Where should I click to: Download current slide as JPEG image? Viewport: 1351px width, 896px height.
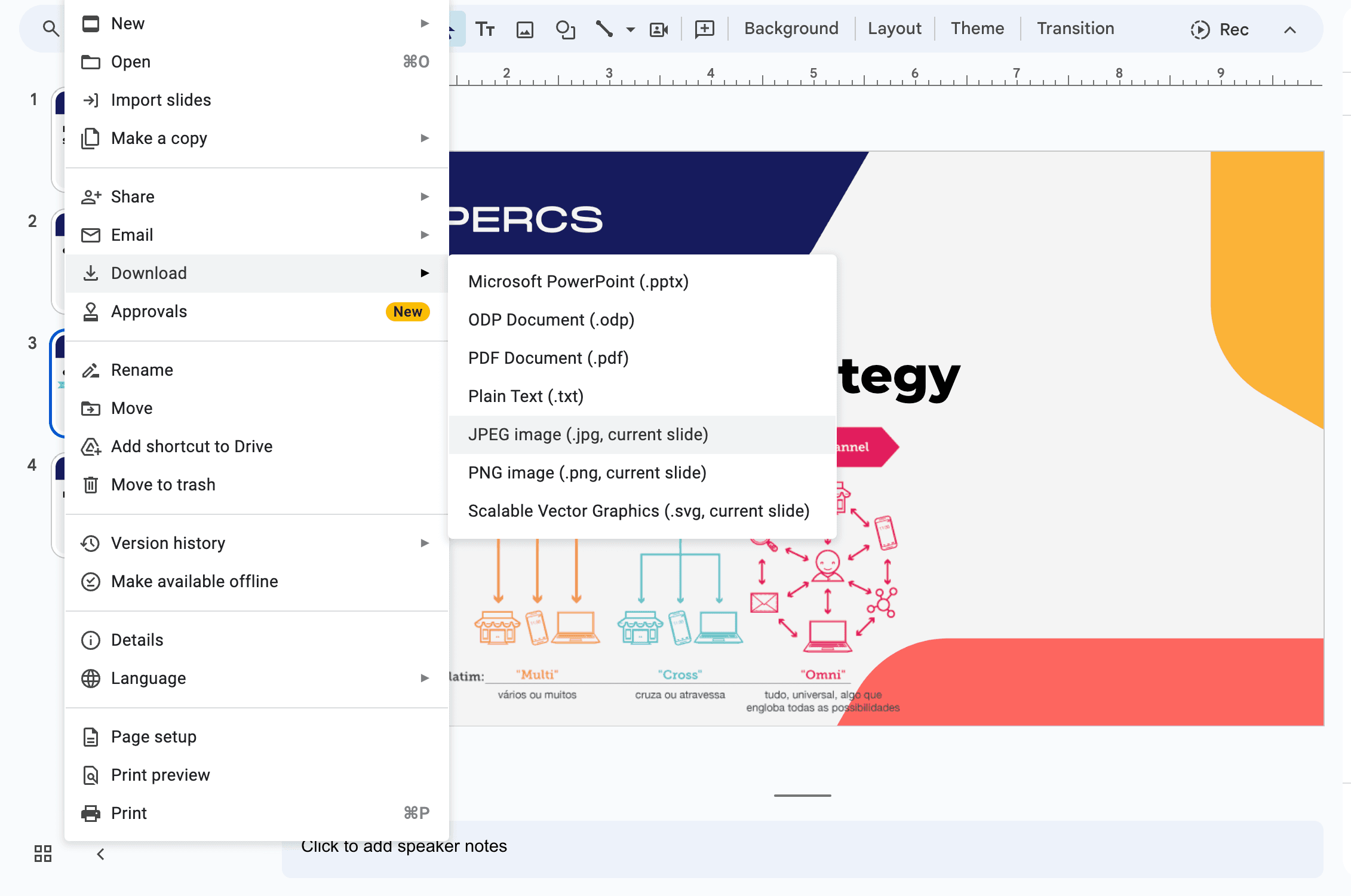click(642, 434)
